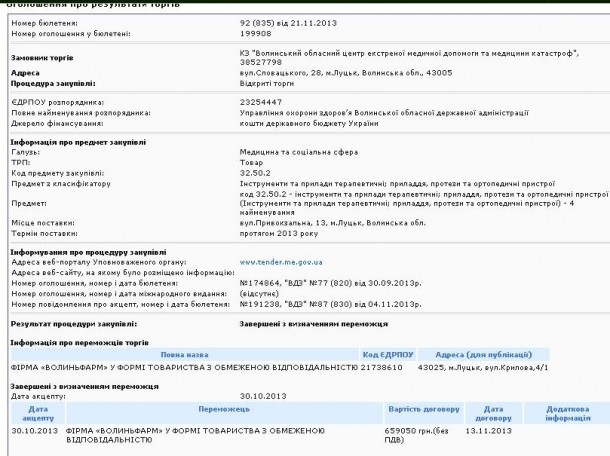Select ЄДРПОУ value 23254447
This screenshot has height=456, width=610.
coord(261,102)
